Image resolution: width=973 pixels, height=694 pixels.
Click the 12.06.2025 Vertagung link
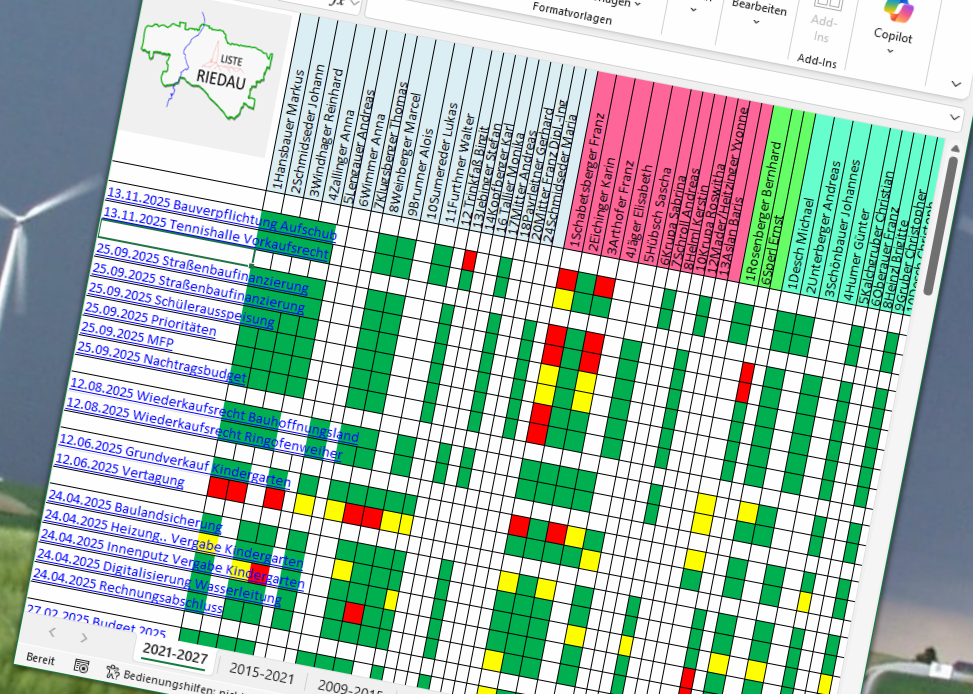[x=122, y=470]
